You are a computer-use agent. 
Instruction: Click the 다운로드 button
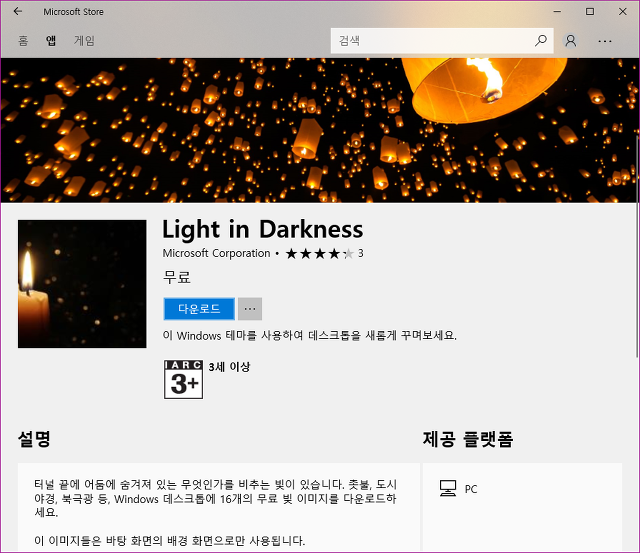tap(199, 309)
